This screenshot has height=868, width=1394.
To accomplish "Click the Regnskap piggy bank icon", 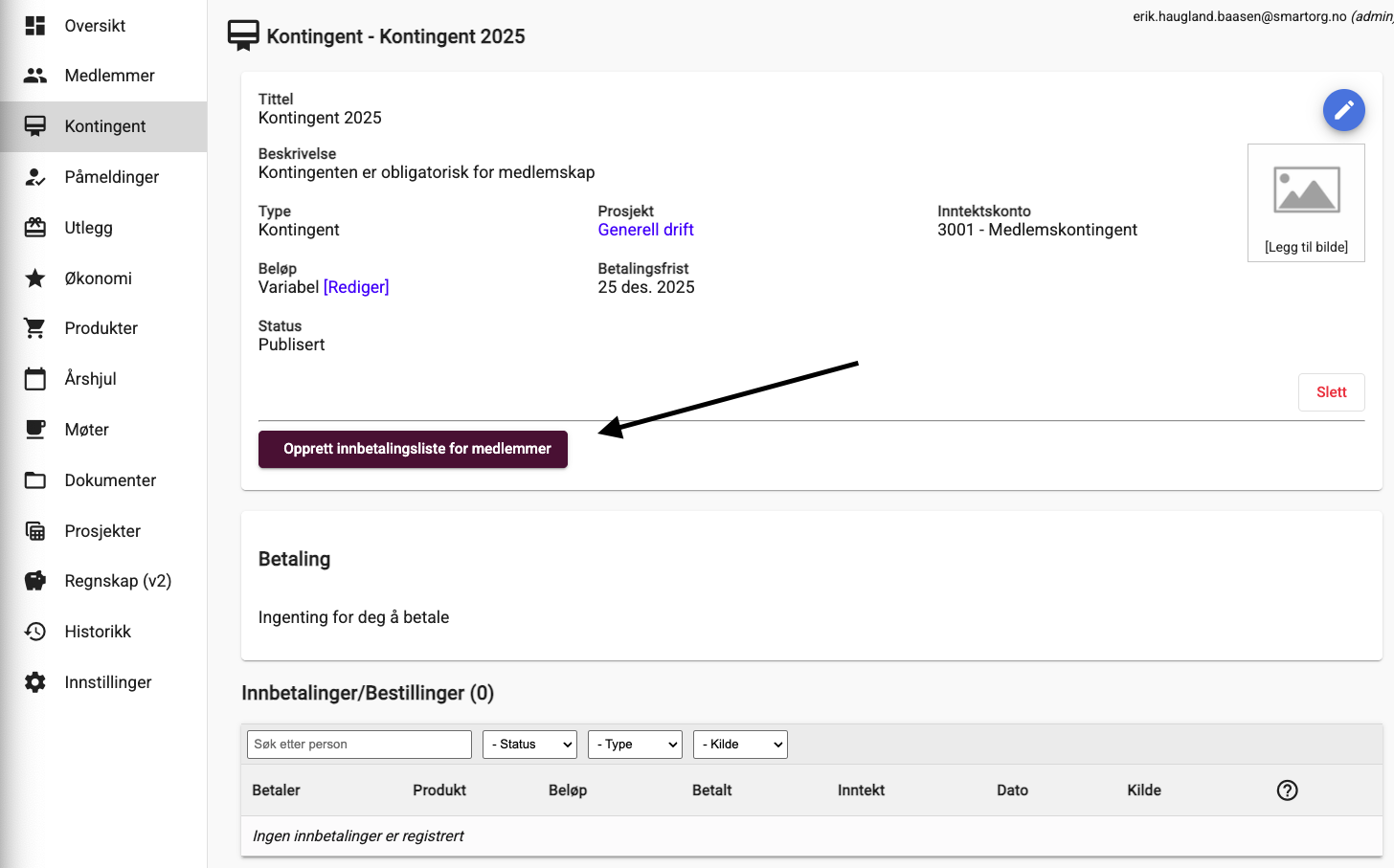I will (35, 581).
